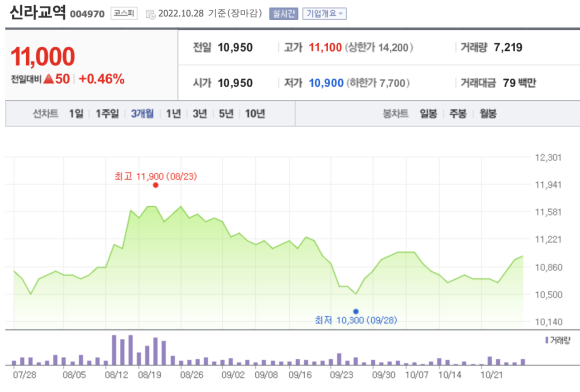Click the 10/21 date axis label

[492, 375]
